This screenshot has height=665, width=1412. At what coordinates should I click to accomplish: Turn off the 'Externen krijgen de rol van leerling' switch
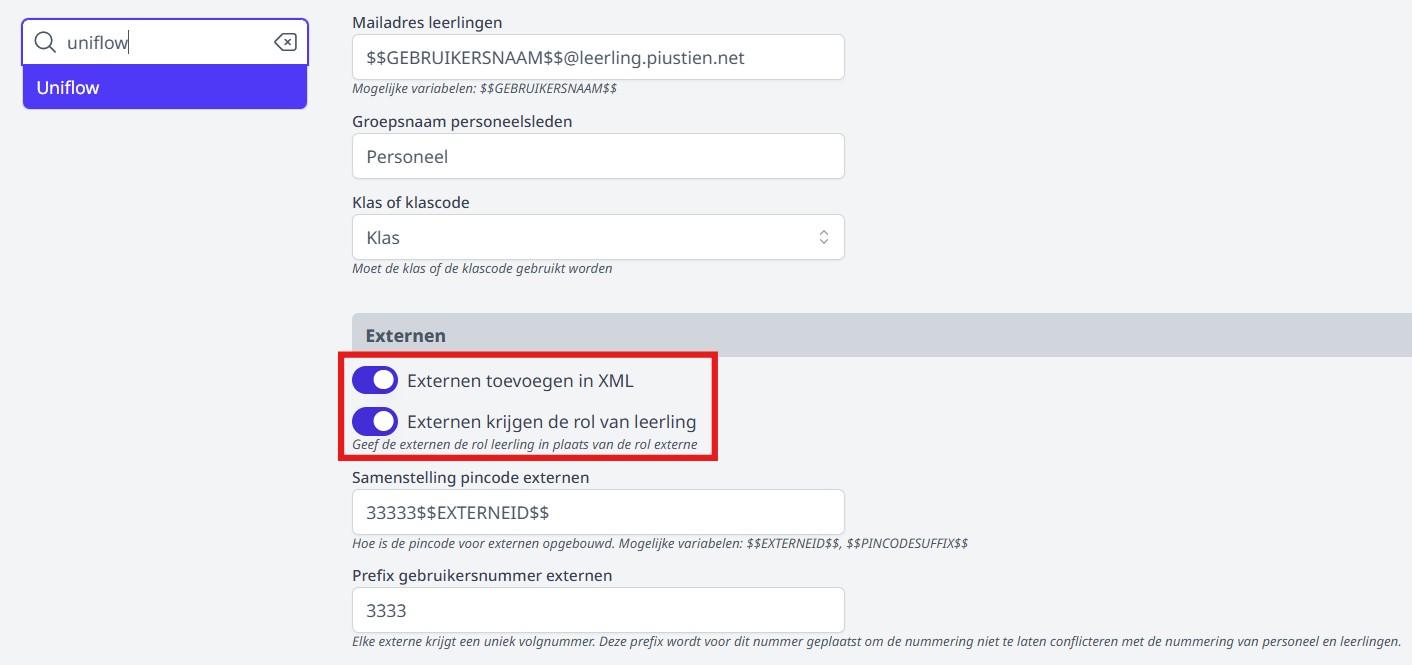375,421
